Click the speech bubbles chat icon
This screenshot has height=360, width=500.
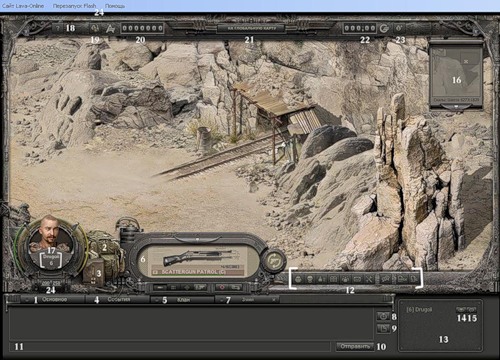(x=386, y=279)
